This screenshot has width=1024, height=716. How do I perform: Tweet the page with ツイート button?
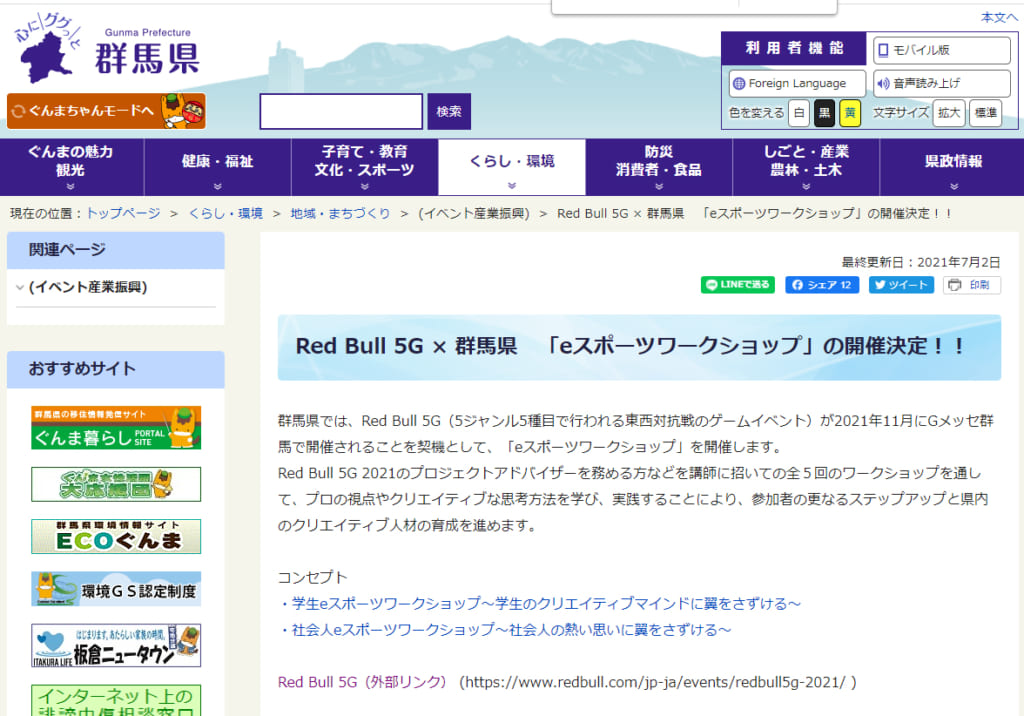[x=901, y=285]
